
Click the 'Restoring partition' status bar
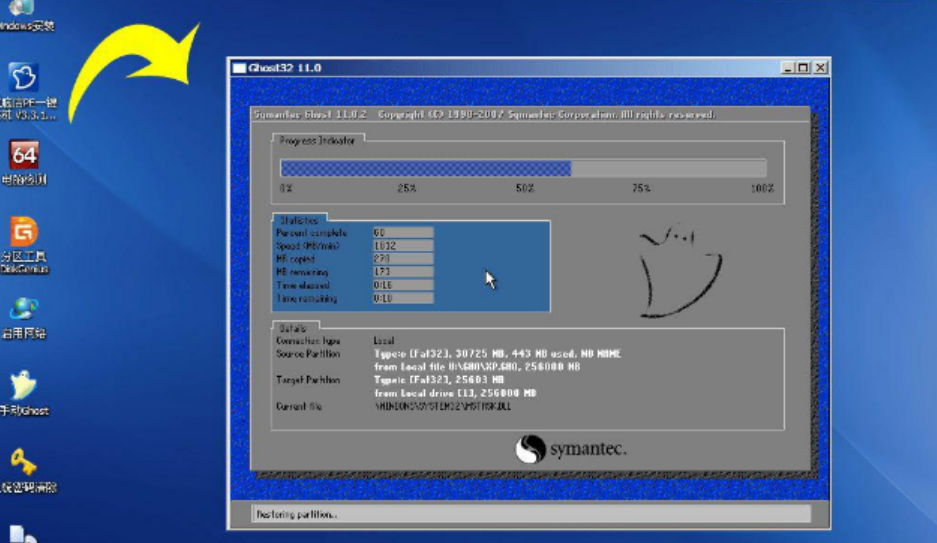[x=530, y=514]
